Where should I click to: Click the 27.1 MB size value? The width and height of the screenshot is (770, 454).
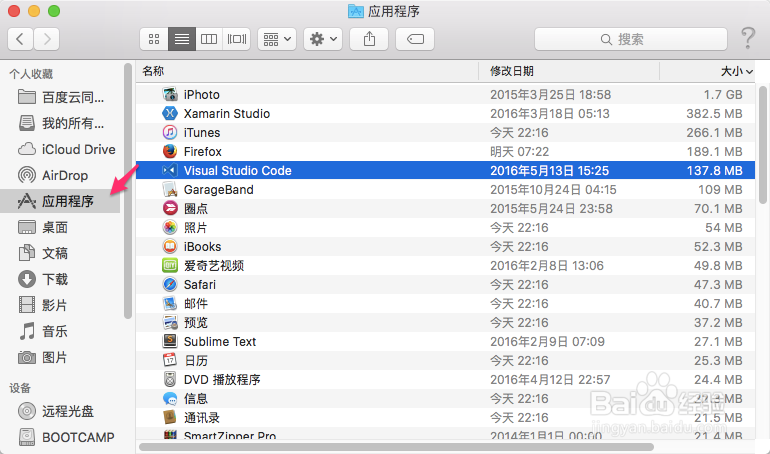coord(718,342)
